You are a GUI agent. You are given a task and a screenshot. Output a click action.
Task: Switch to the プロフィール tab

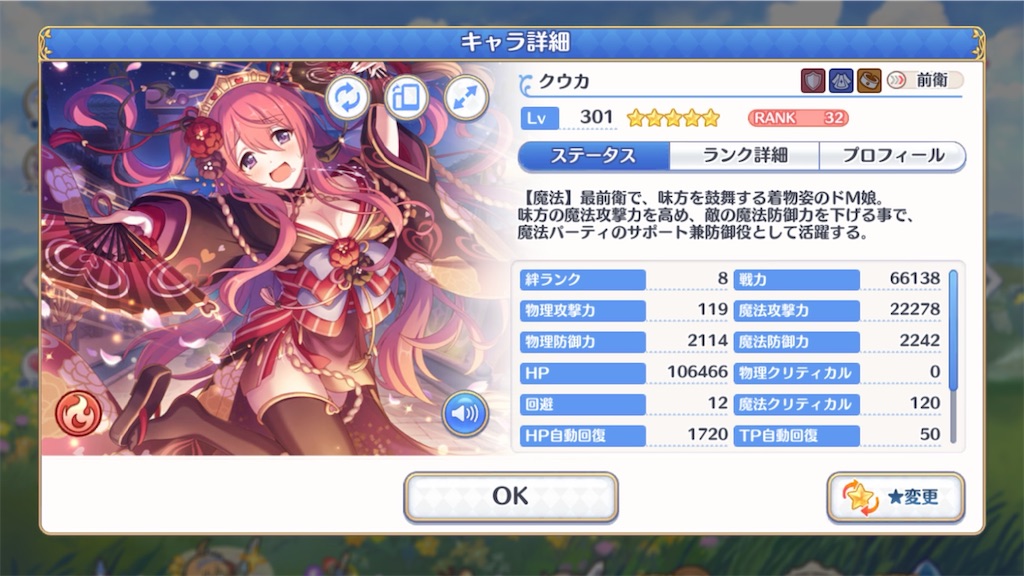(893, 156)
